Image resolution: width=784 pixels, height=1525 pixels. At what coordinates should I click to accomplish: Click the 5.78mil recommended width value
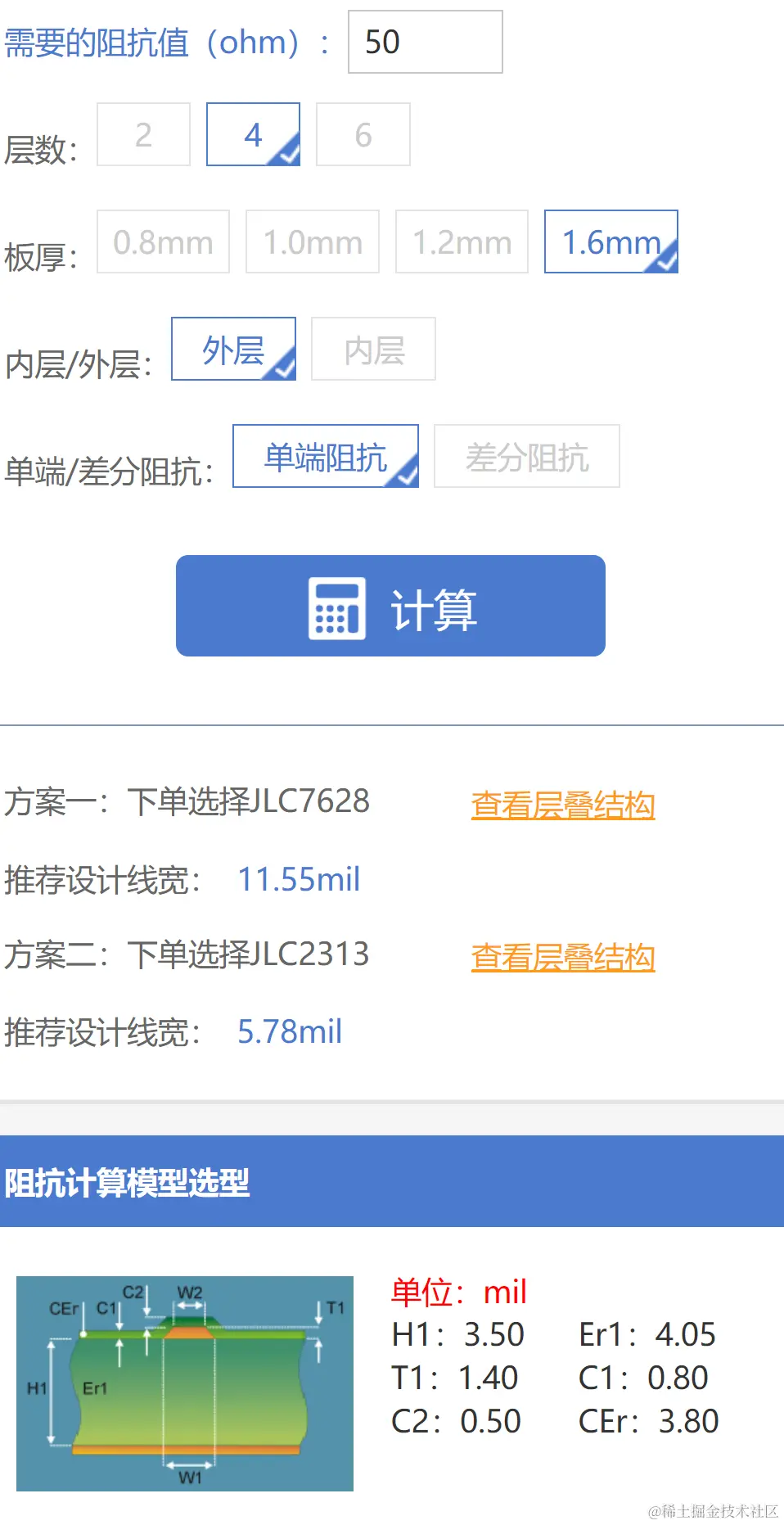[290, 1031]
